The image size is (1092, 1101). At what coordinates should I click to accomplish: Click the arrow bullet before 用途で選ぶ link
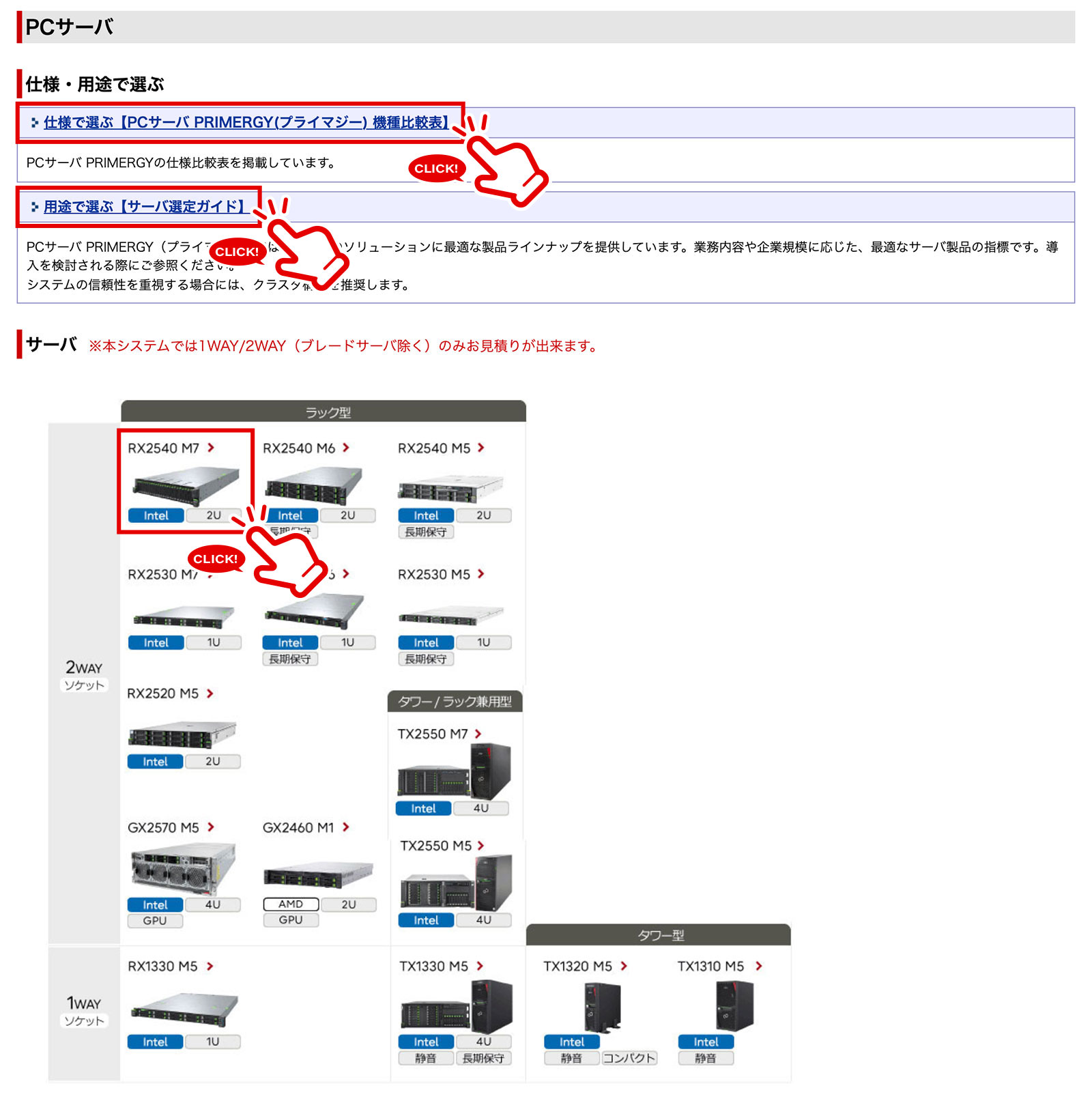pyautogui.click(x=35, y=207)
